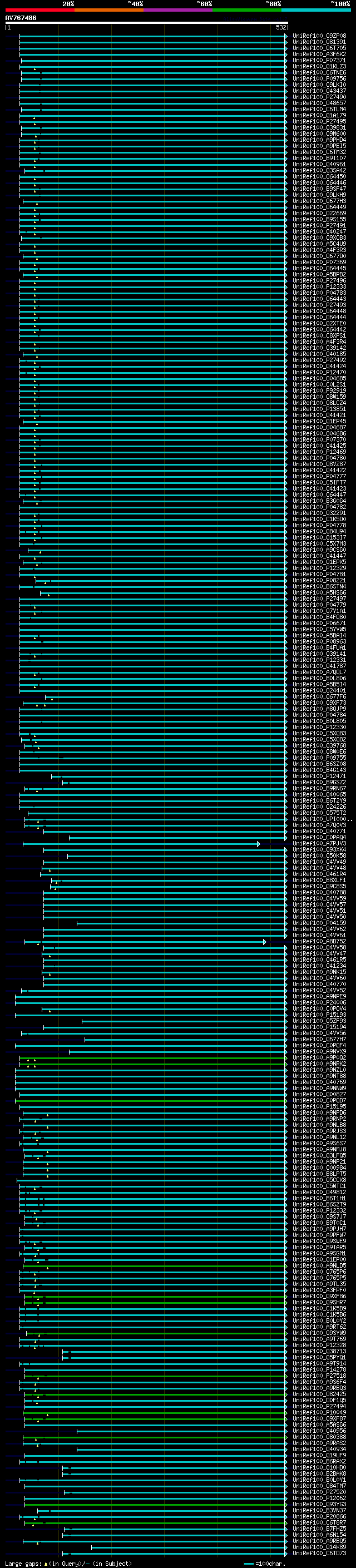Screen dimensions: 356x1568
Task: Select label UniRef100_Q40961
Action: coord(319,164)
